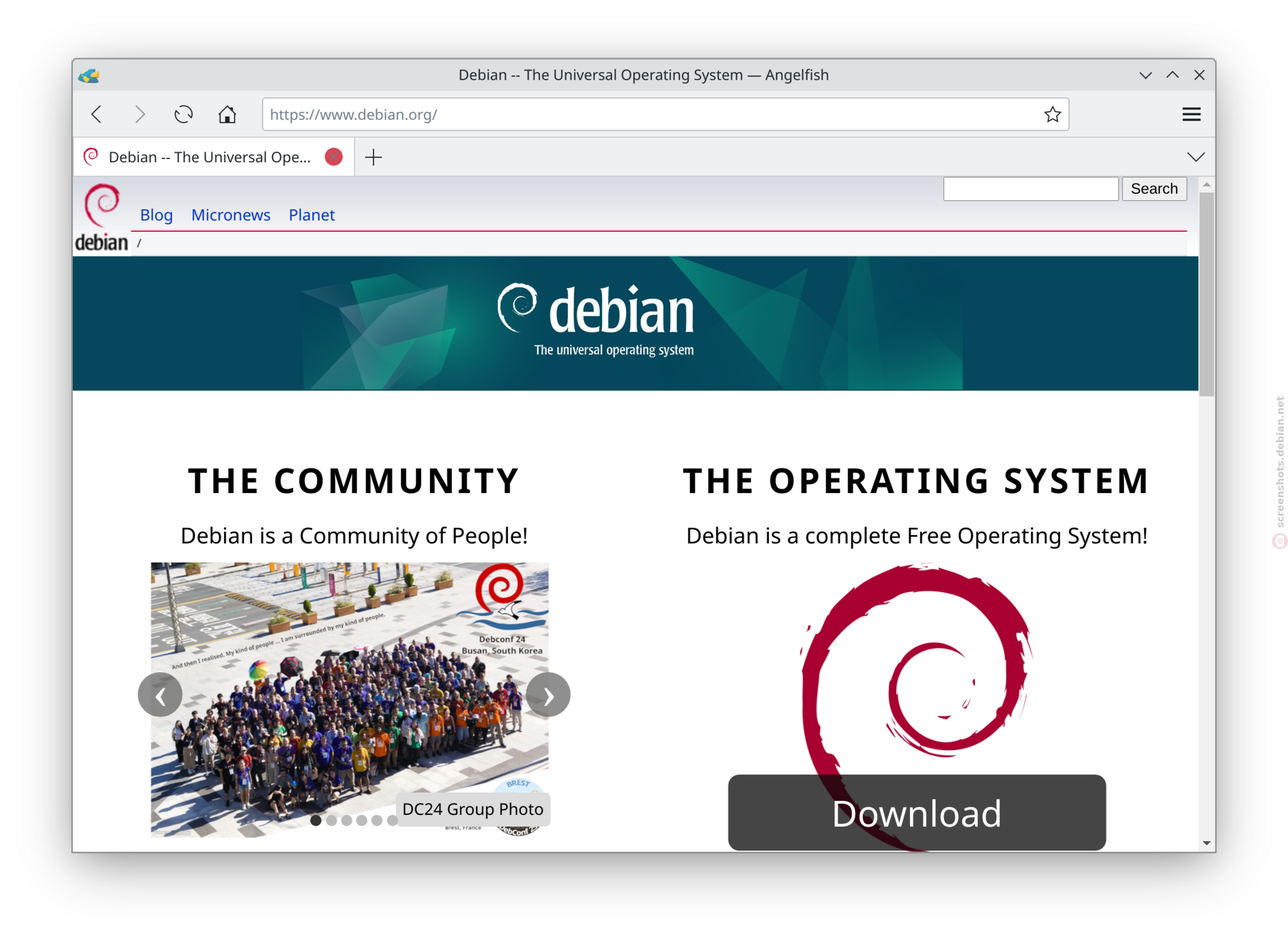
Task: Open the Planet link
Action: click(312, 215)
